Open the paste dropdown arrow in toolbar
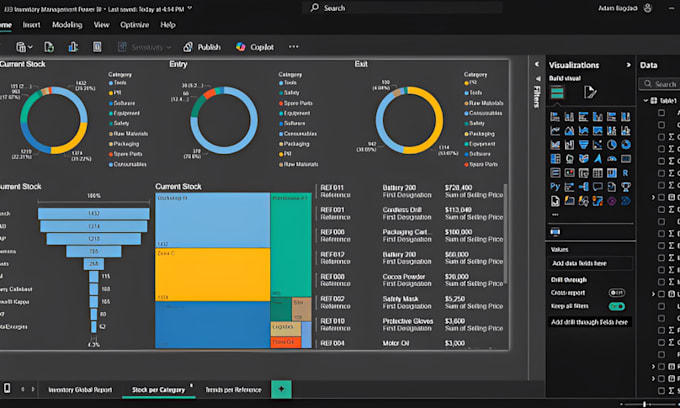The height and width of the screenshot is (408, 680). (30, 47)
